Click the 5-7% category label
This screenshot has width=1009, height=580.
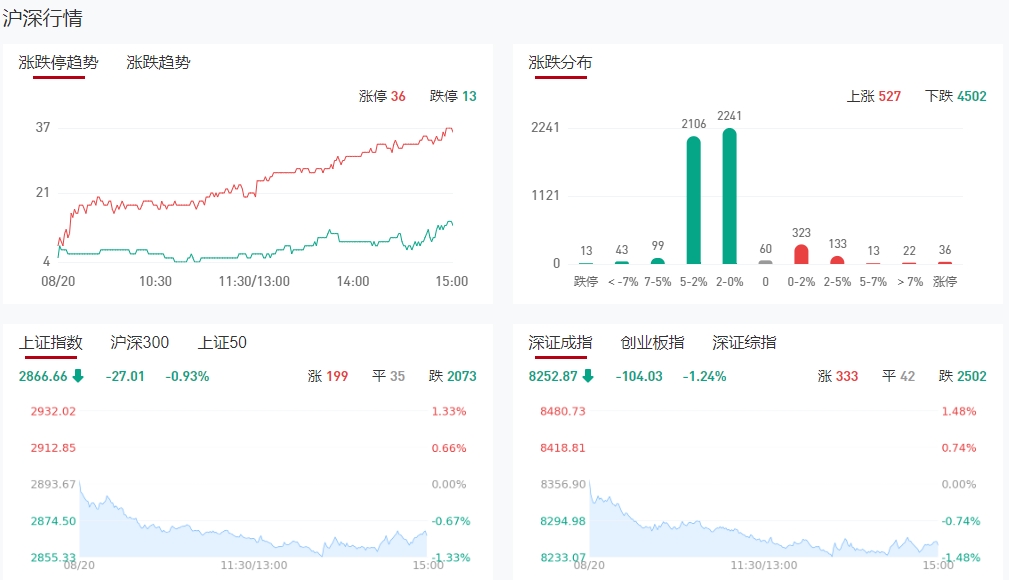[x=873, y=281]
